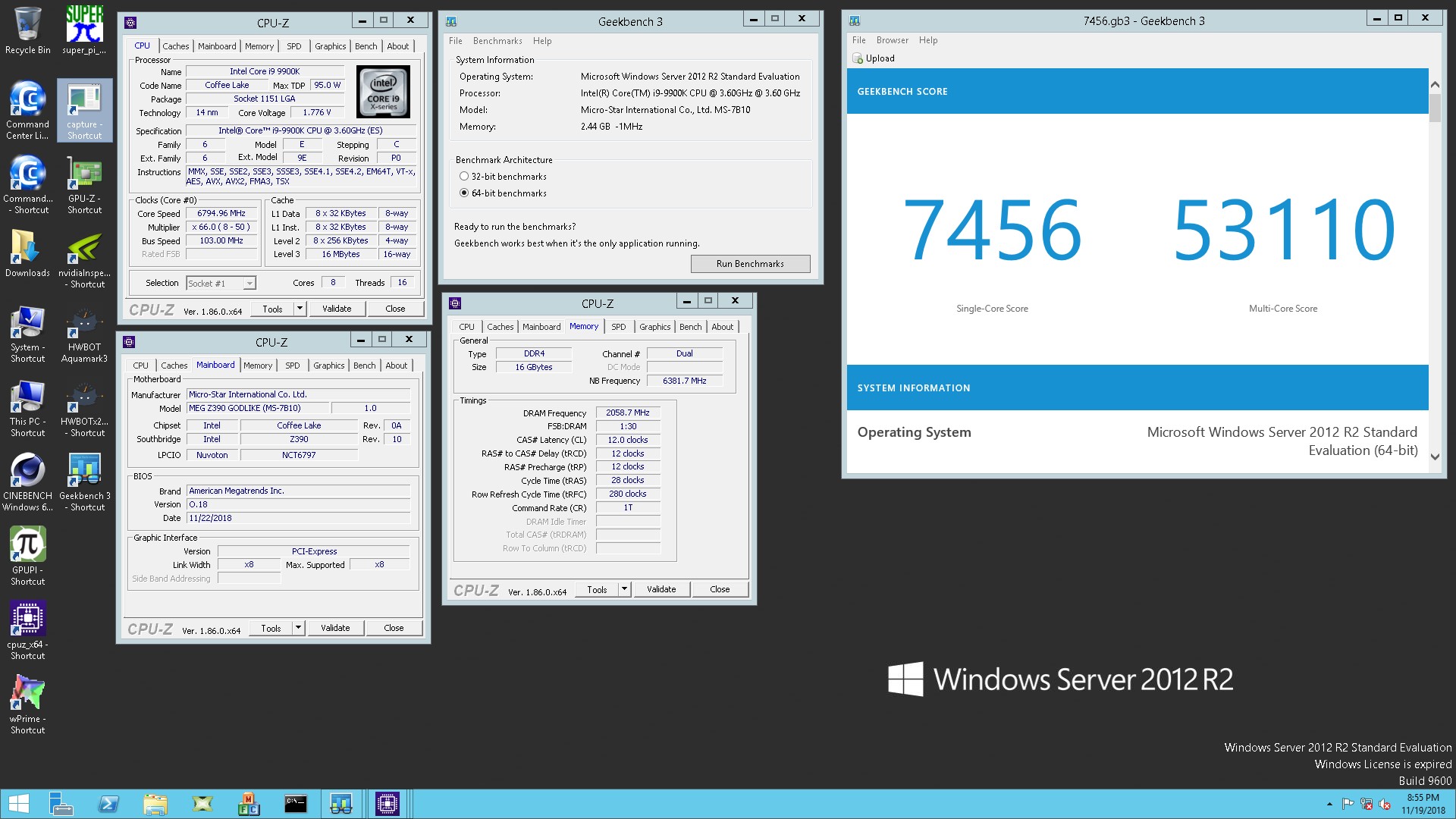Switch to Caches tab in top CPU-Z window
This screenshot has height=819, width=1456.
[175, 46]
